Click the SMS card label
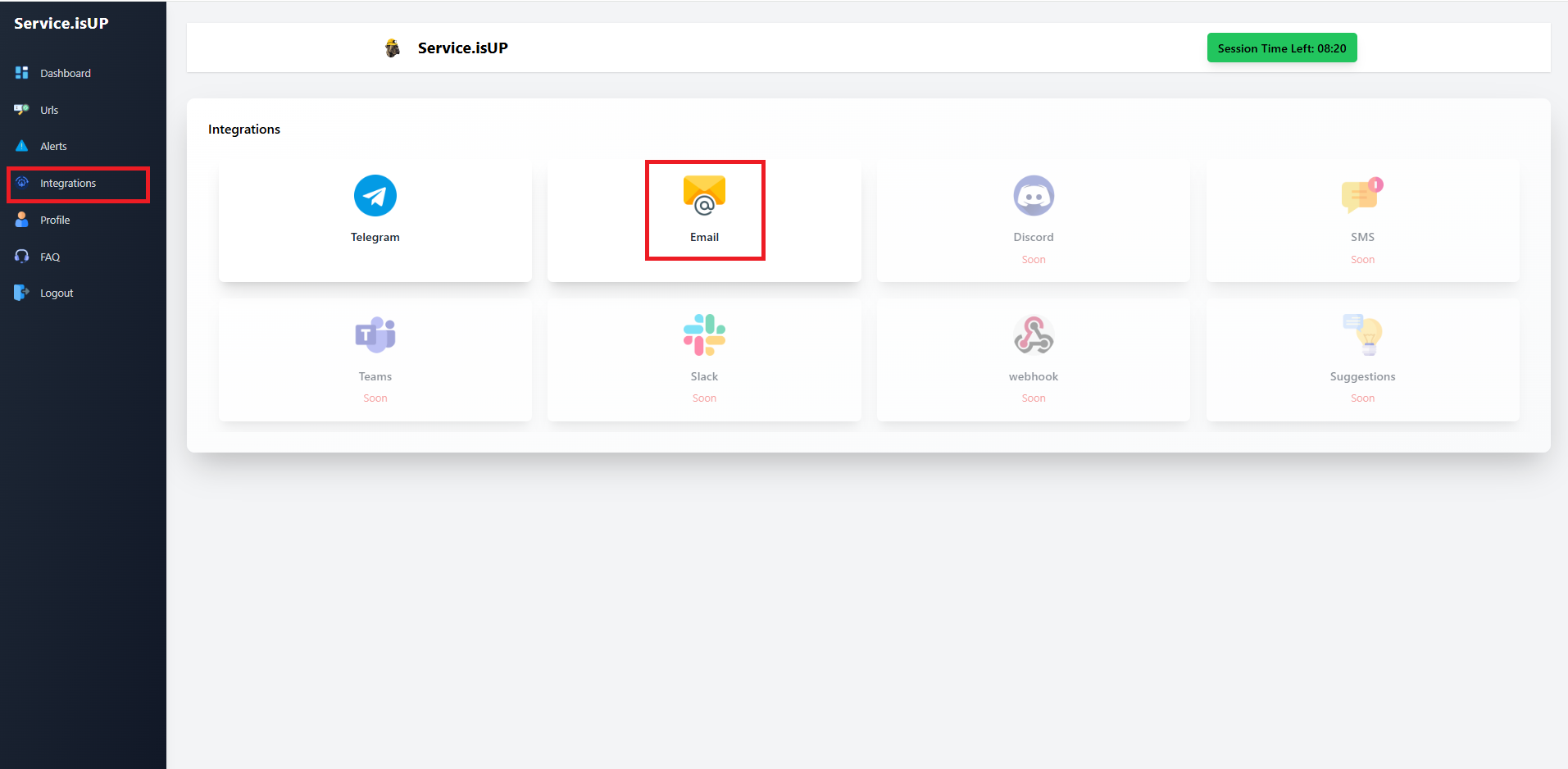The image size is (1568, 769). tap(1362, 237)
